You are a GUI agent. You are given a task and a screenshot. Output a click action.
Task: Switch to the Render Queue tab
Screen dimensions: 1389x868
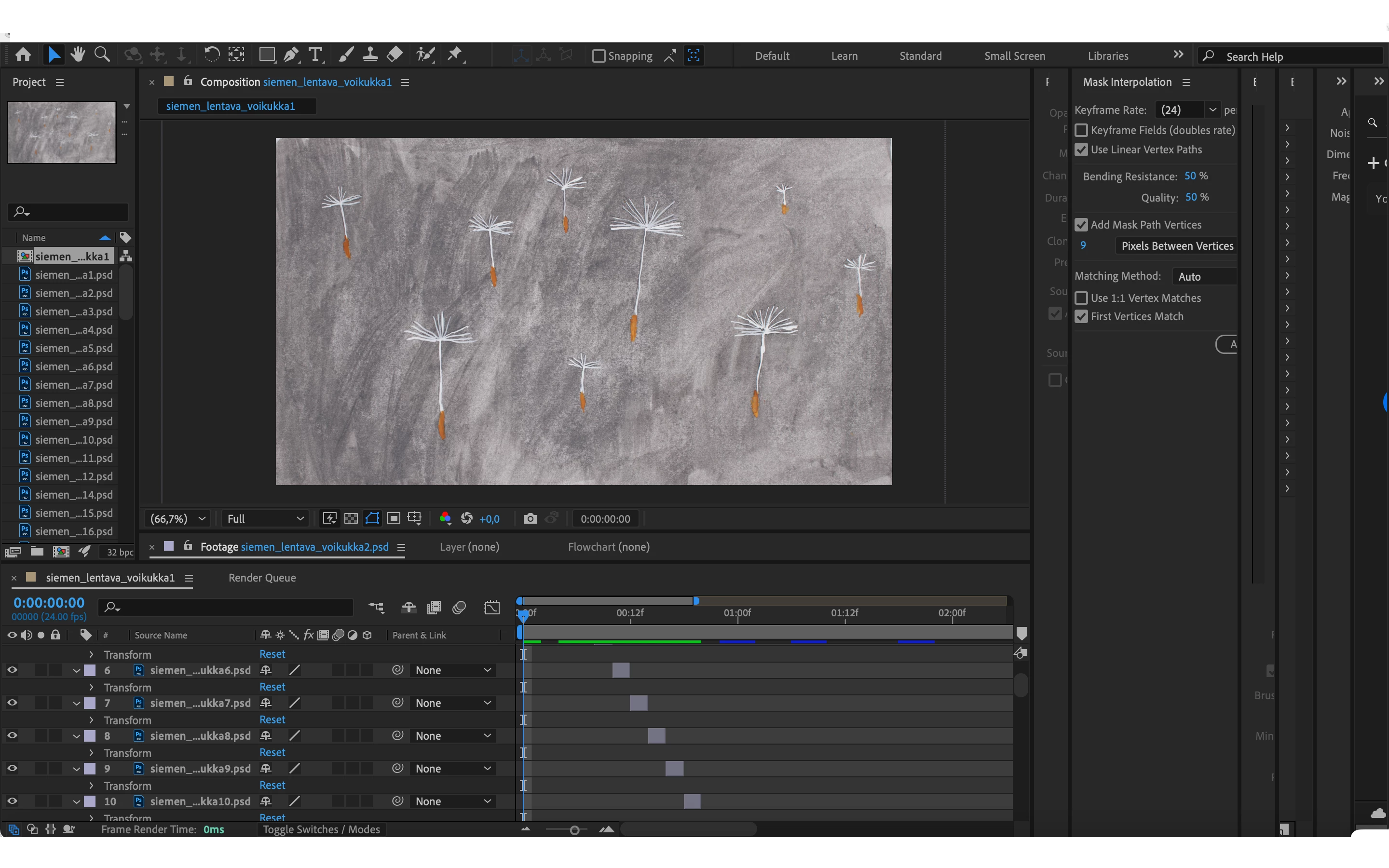262,578
